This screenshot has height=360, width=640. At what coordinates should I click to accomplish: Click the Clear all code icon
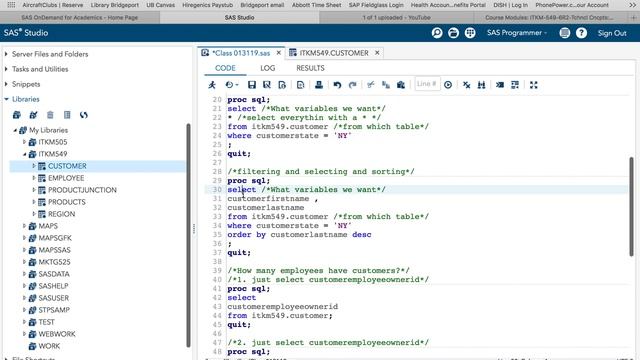[467, 85]
